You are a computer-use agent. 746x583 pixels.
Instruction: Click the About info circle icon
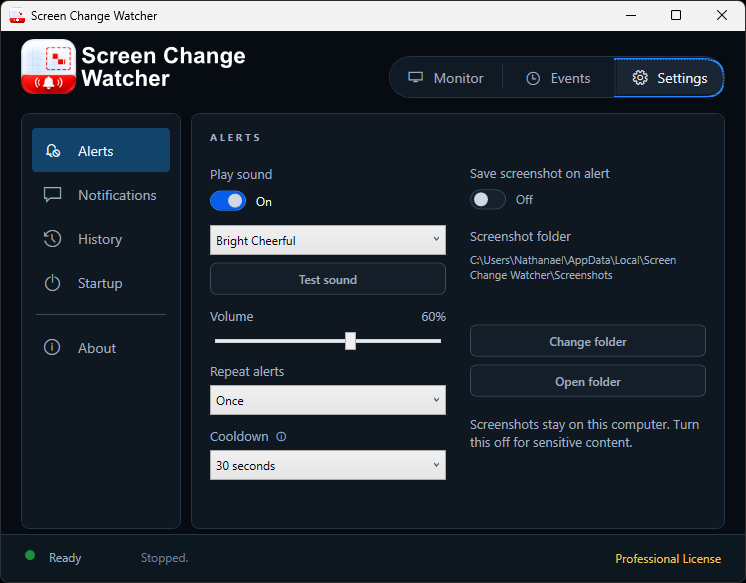coord(52,347)
